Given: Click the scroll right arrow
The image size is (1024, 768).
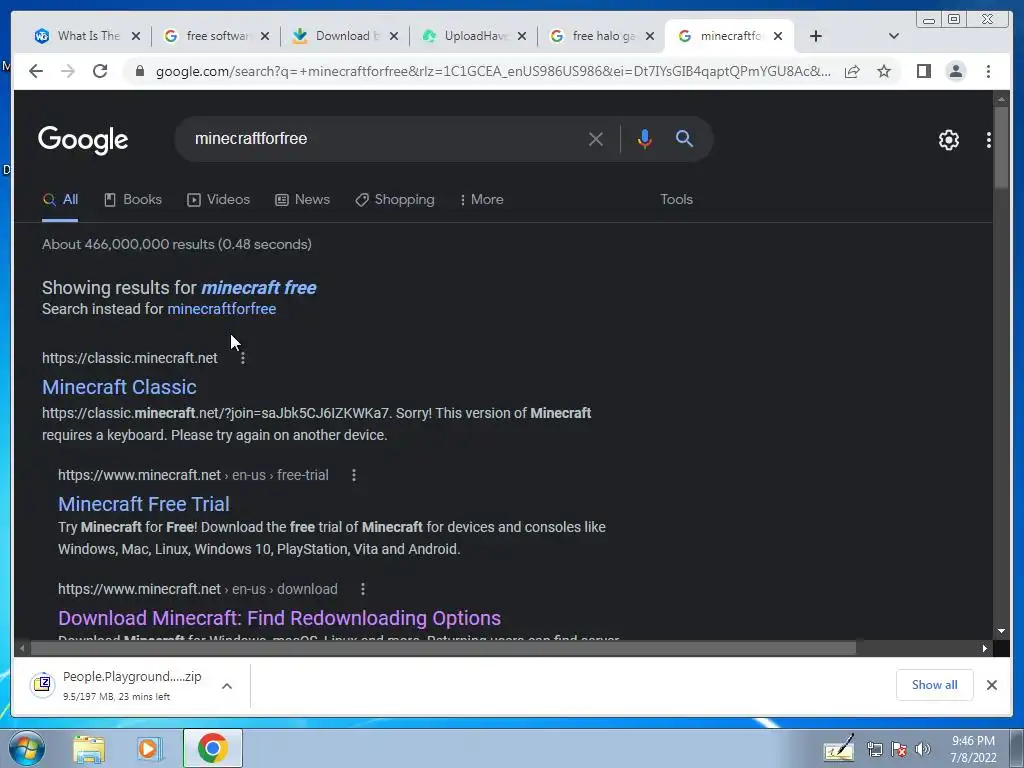Looking at the screenshot, I should [985, 648].
